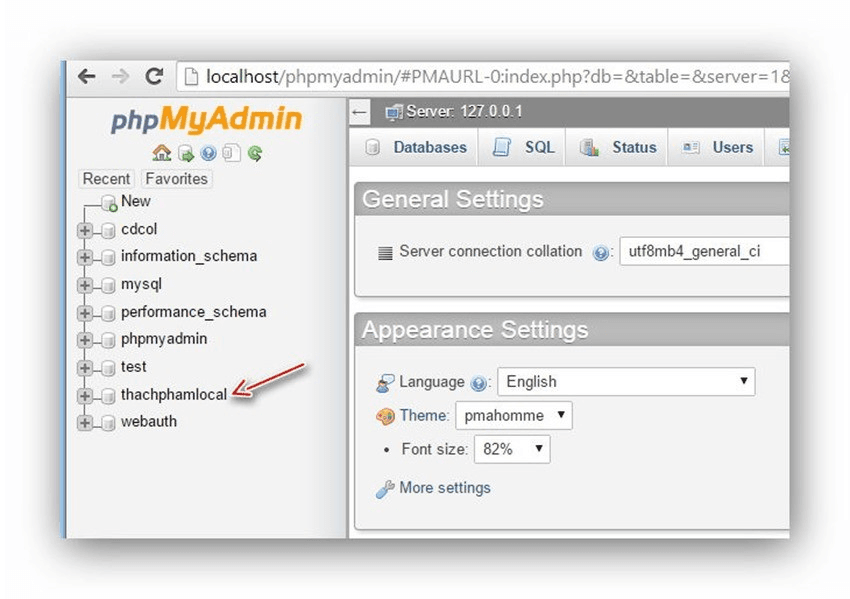Viewport: 850px width, 599px height.
Task: Click help icon next to Language
Action: coord(478,383)
